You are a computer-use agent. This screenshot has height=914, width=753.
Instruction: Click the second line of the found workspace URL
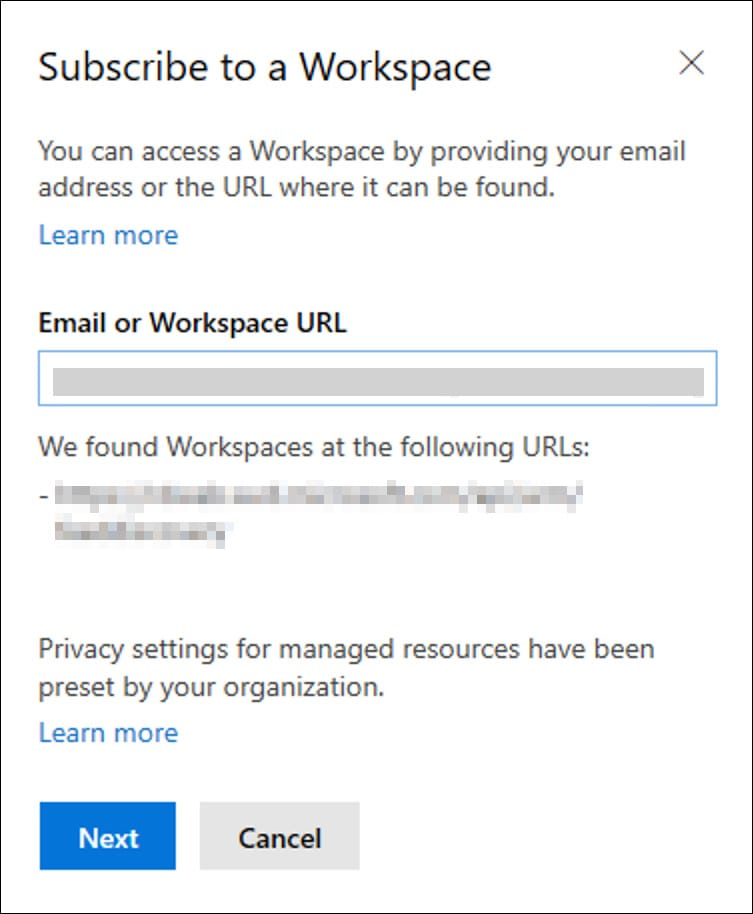point(140,532)
